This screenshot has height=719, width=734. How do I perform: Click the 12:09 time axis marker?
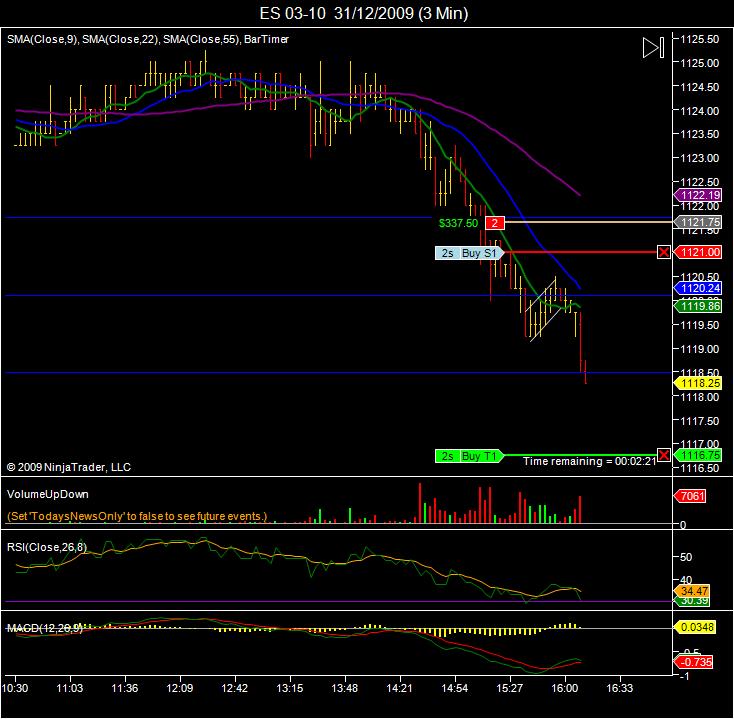(x=180, y=688)
